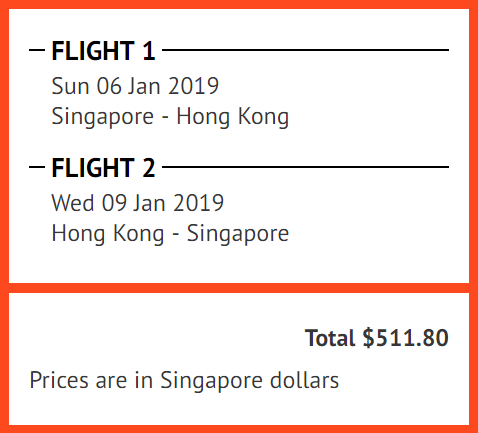Click Hong Kong in the Flight 1 route
The width and height of the screenshot is (478, 433).
(x=233, y=117)
